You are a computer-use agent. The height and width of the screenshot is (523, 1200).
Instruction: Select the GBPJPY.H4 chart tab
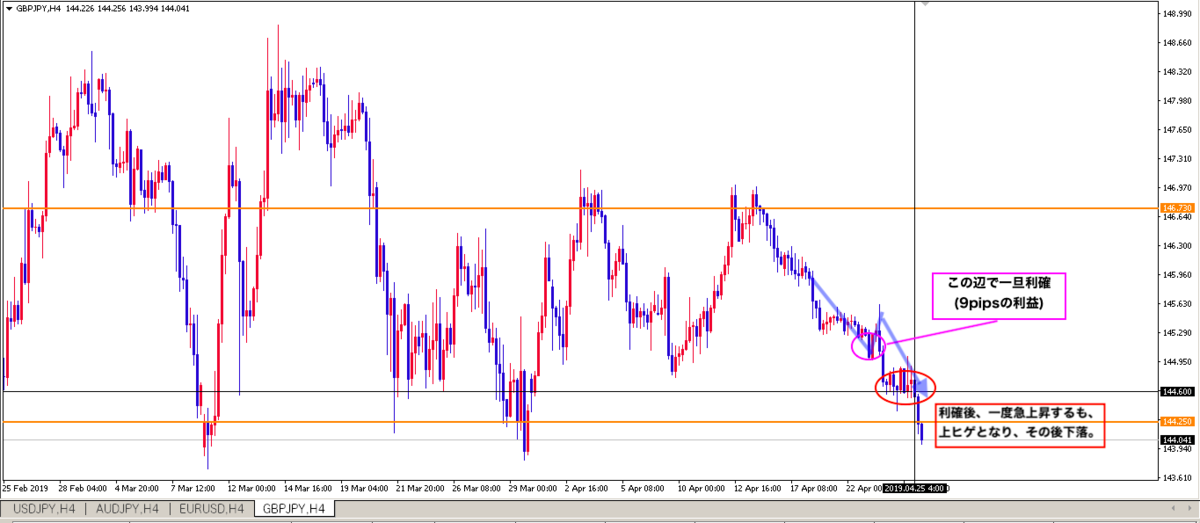point(292,509)
